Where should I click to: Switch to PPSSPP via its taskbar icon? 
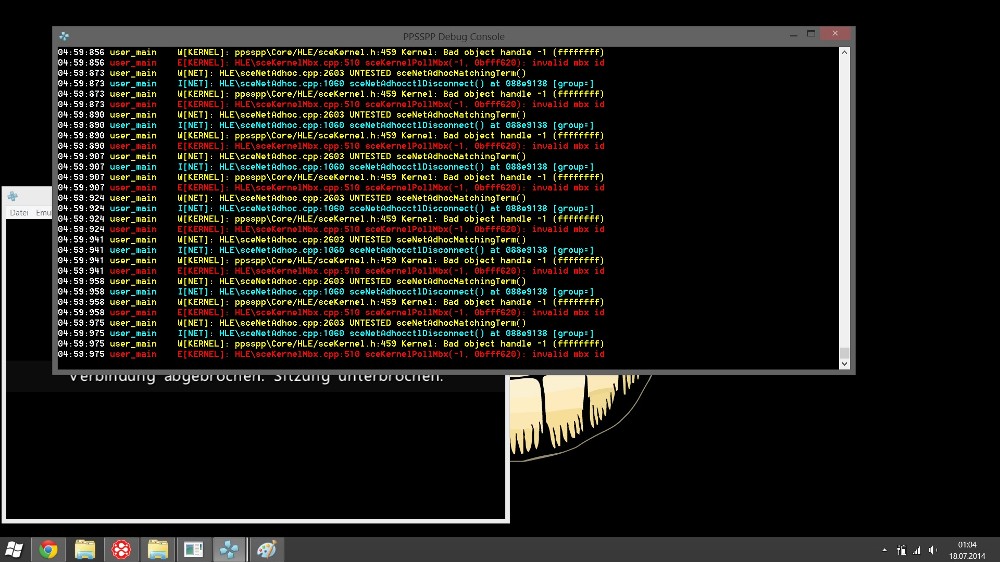click(229, 549)
